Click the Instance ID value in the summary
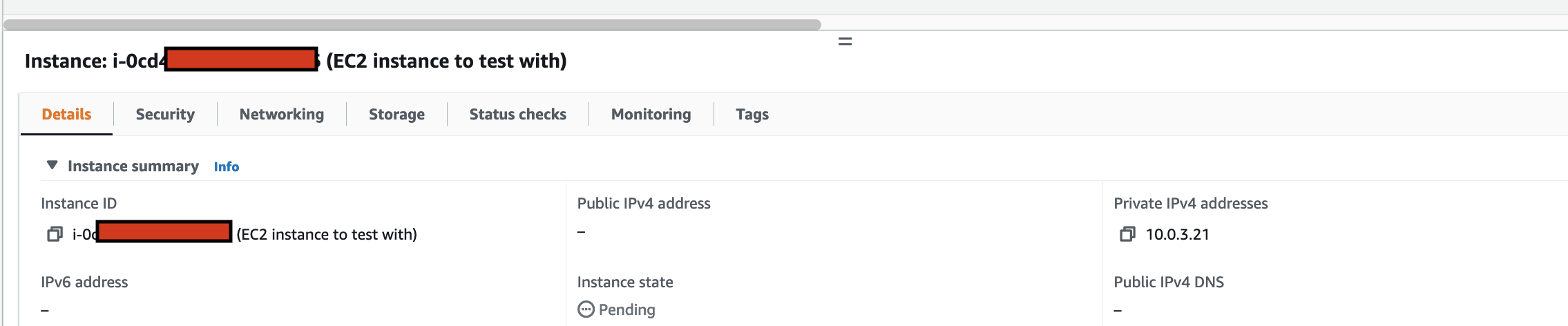1568x326 pixels. click(245, 234)
